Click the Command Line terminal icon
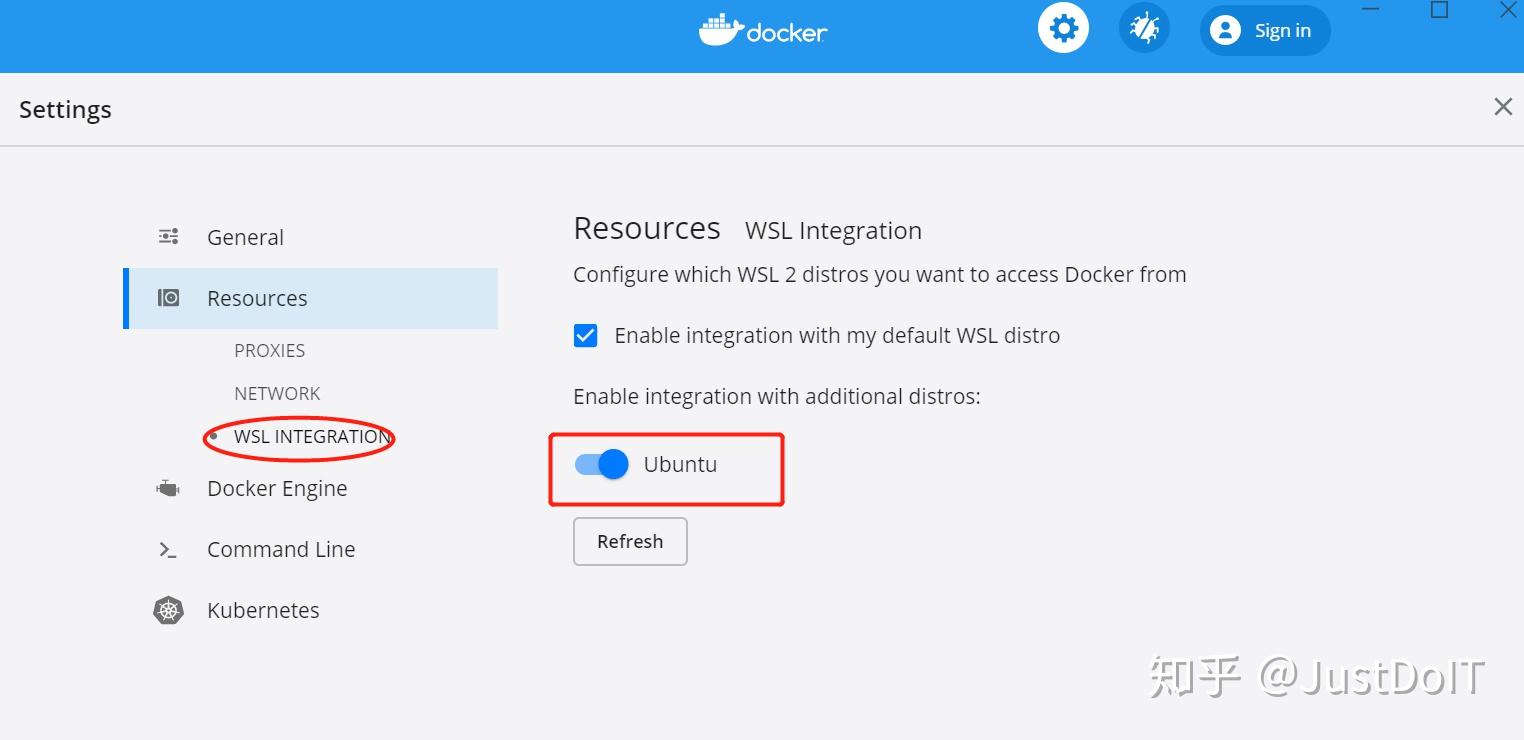 coord(168,549)
